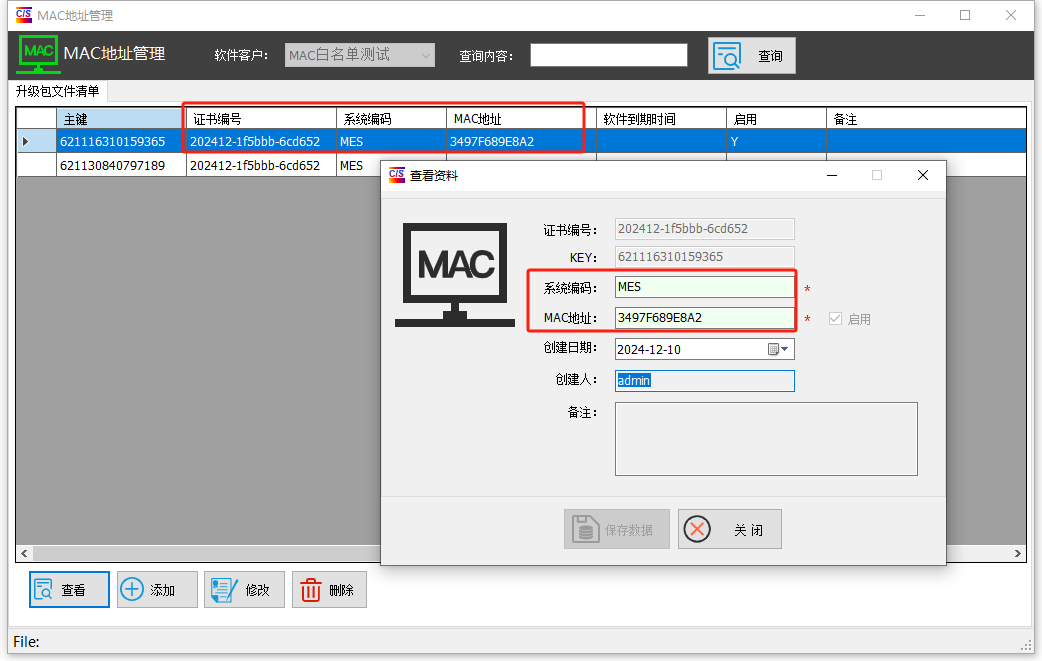1042x661 pixels.
Task: Click the 系统编码 column header
Action: pos(391,119)
